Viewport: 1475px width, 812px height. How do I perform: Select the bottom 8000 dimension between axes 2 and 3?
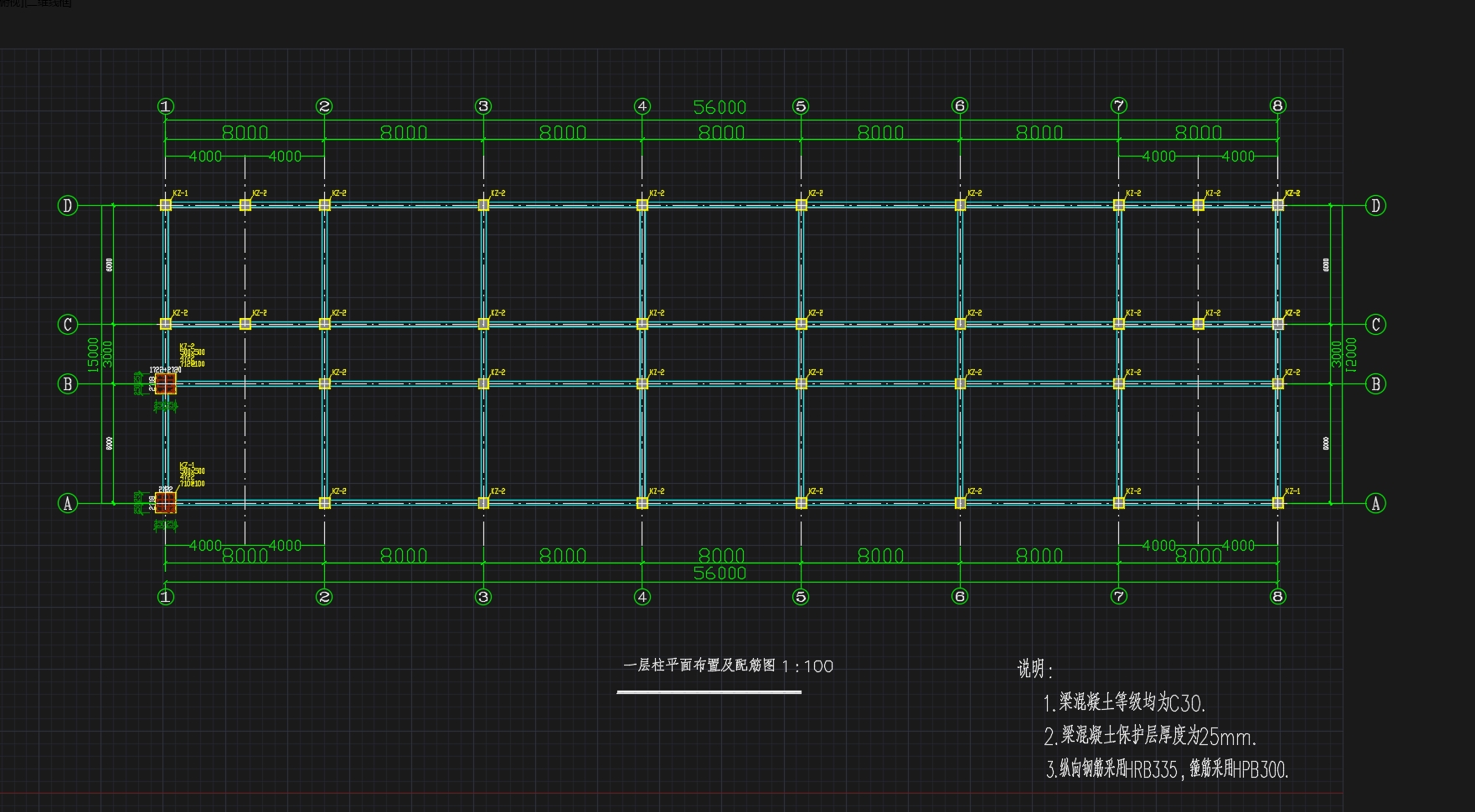(x=404, y=556)
